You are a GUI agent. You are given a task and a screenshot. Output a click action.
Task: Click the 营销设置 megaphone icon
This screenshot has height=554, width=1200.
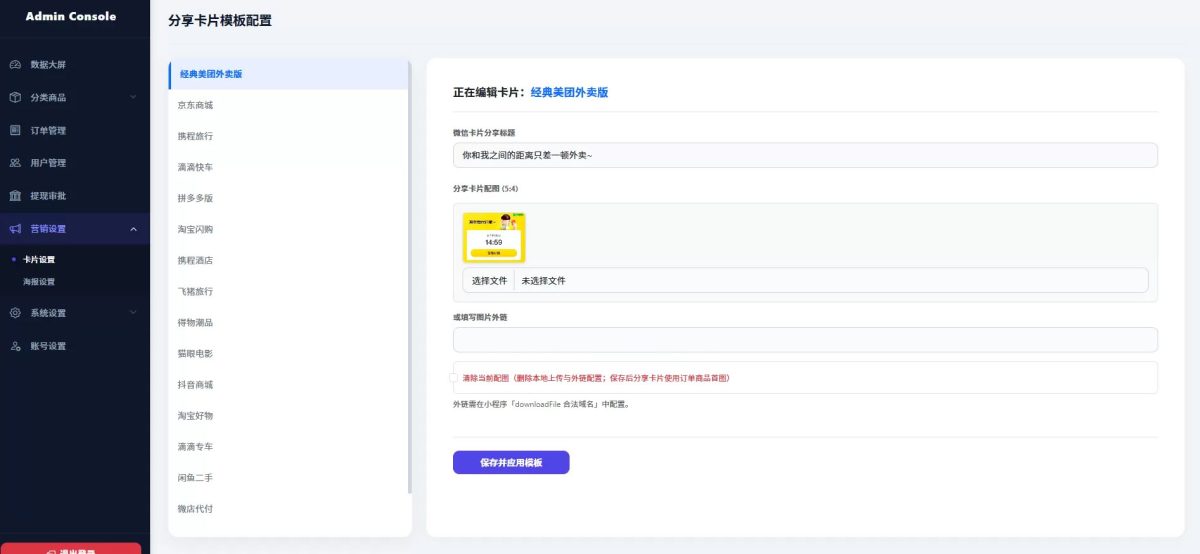click(x=15, y=229)
